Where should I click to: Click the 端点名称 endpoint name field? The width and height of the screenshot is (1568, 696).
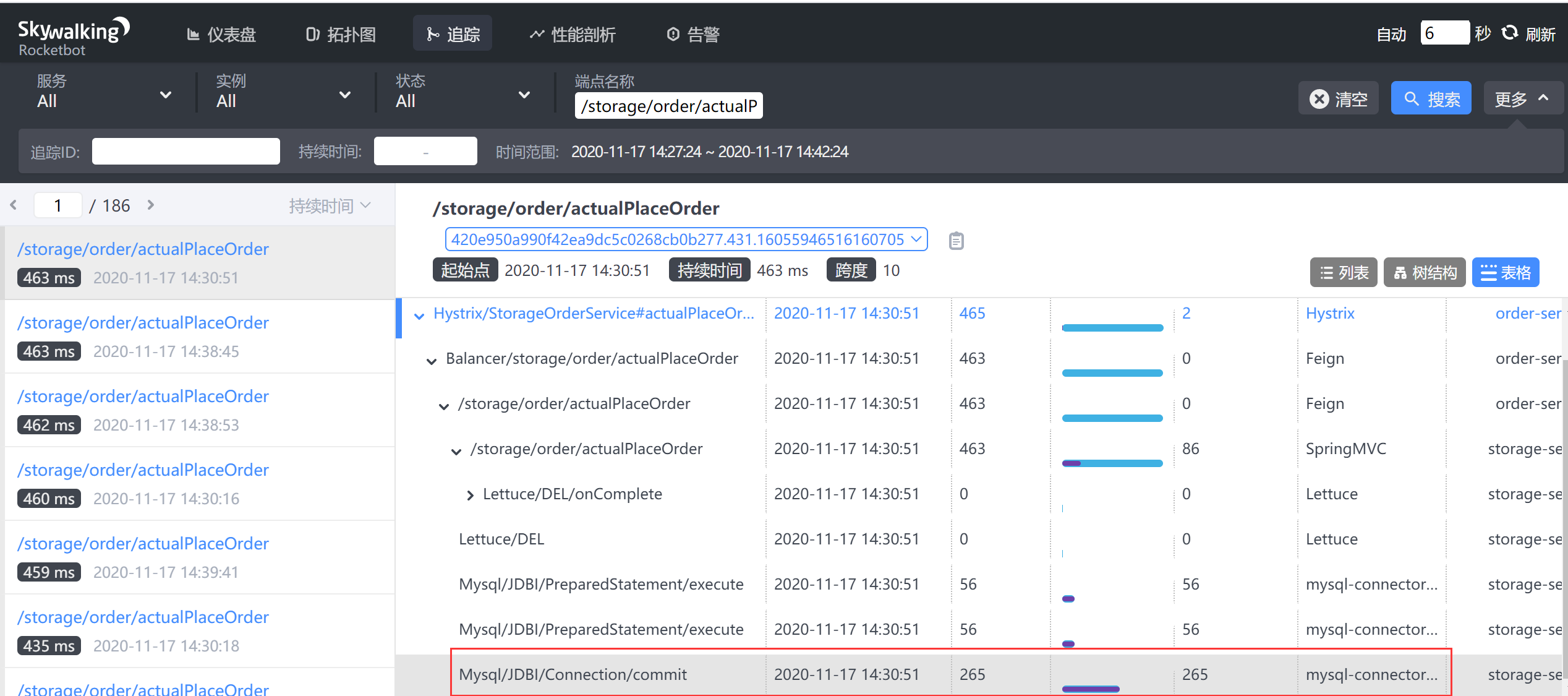click(x=668, y=106)
